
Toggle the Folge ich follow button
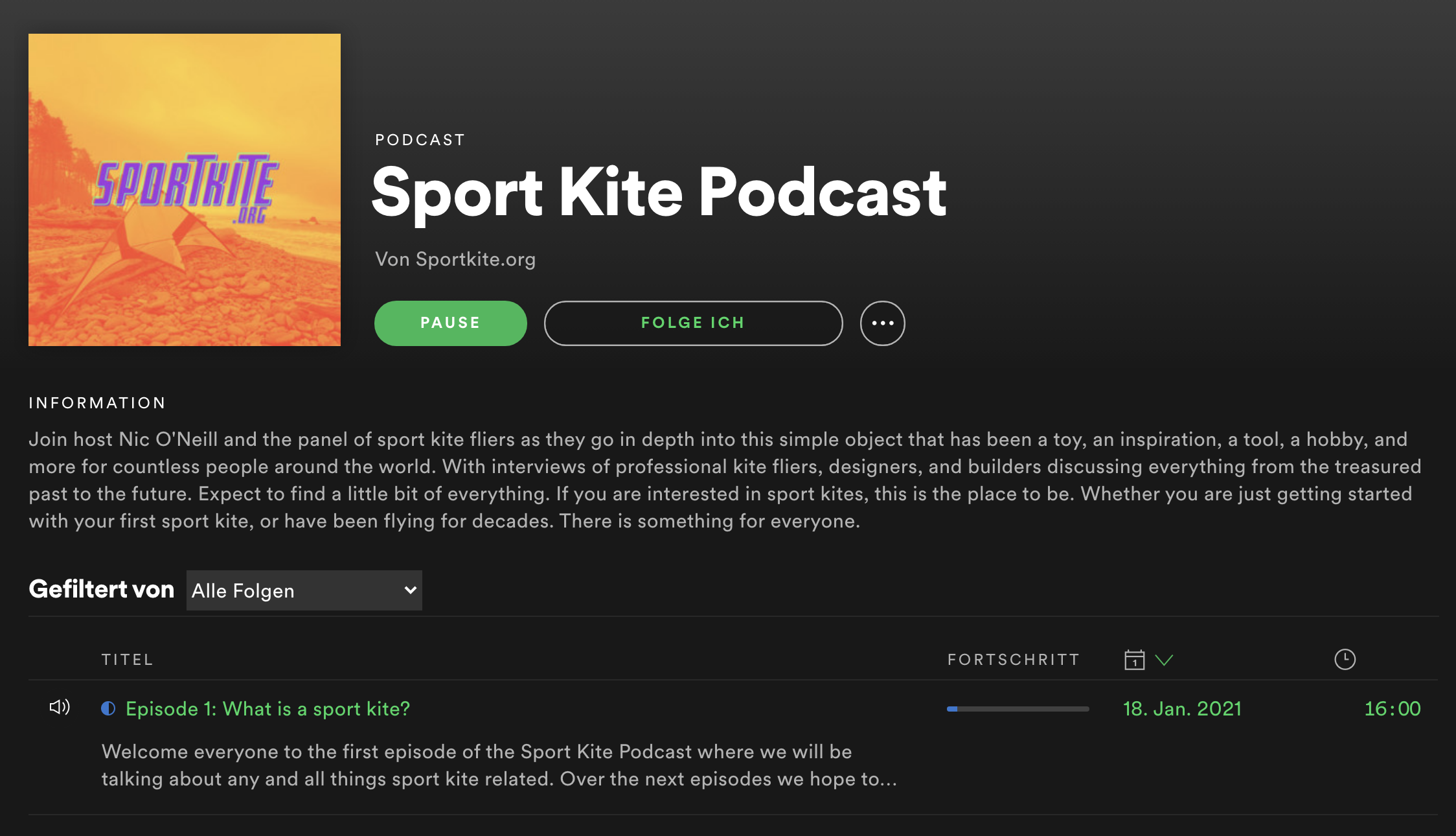point(693,323)
